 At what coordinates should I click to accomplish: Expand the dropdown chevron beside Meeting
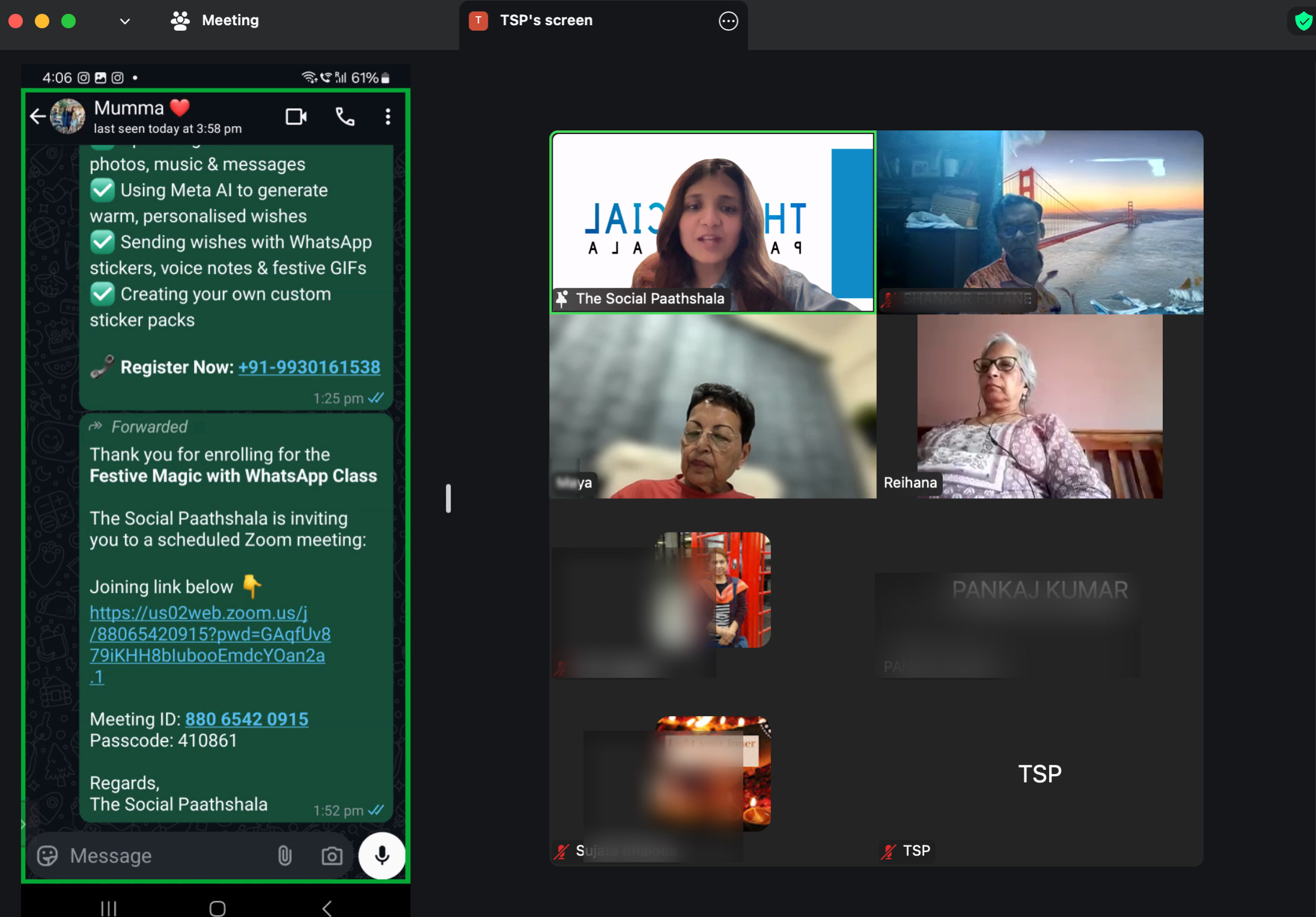(125, 21)
